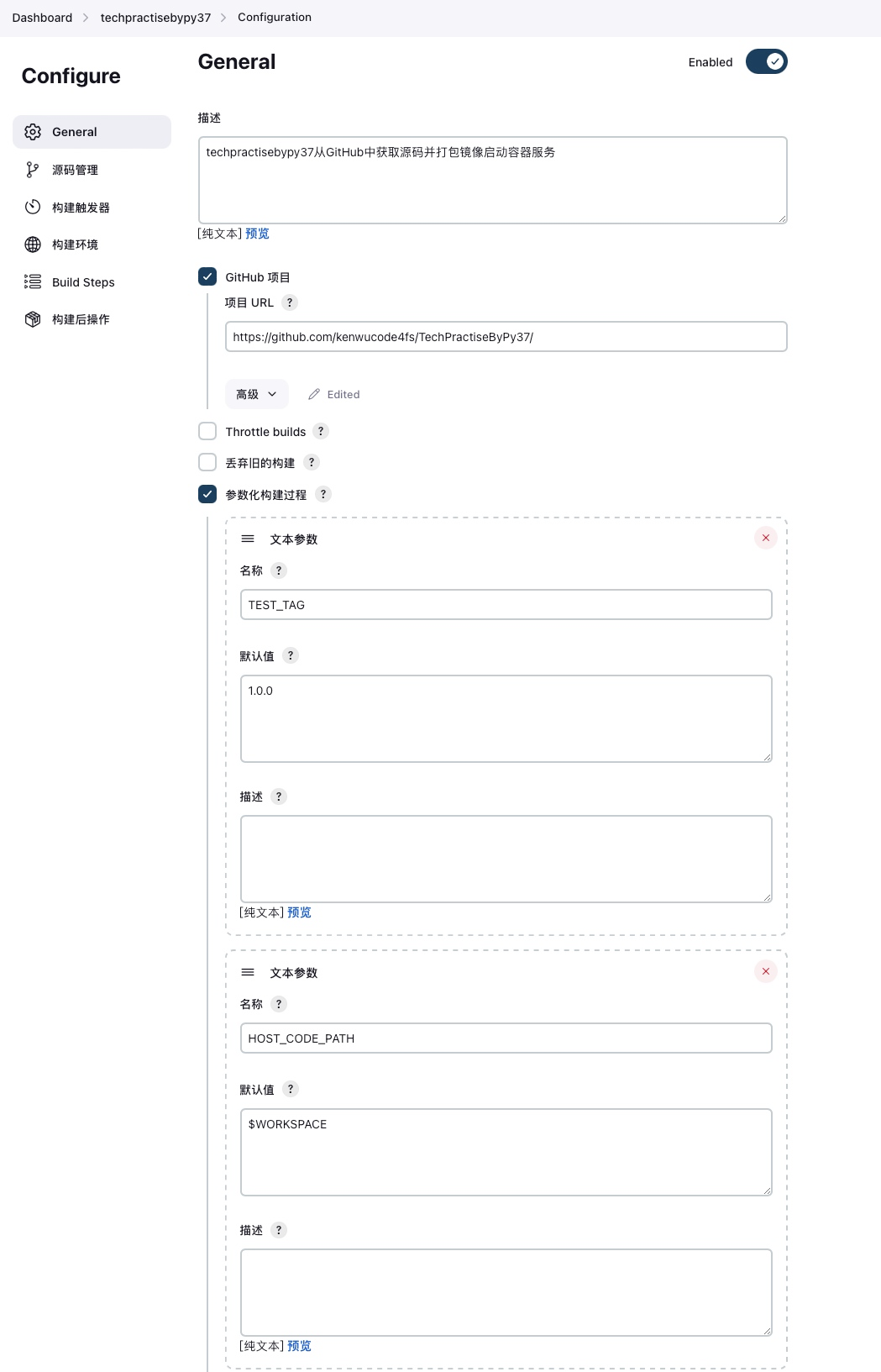
Task: Click the Build Steps list icon
Action: [x=33, y=281]
